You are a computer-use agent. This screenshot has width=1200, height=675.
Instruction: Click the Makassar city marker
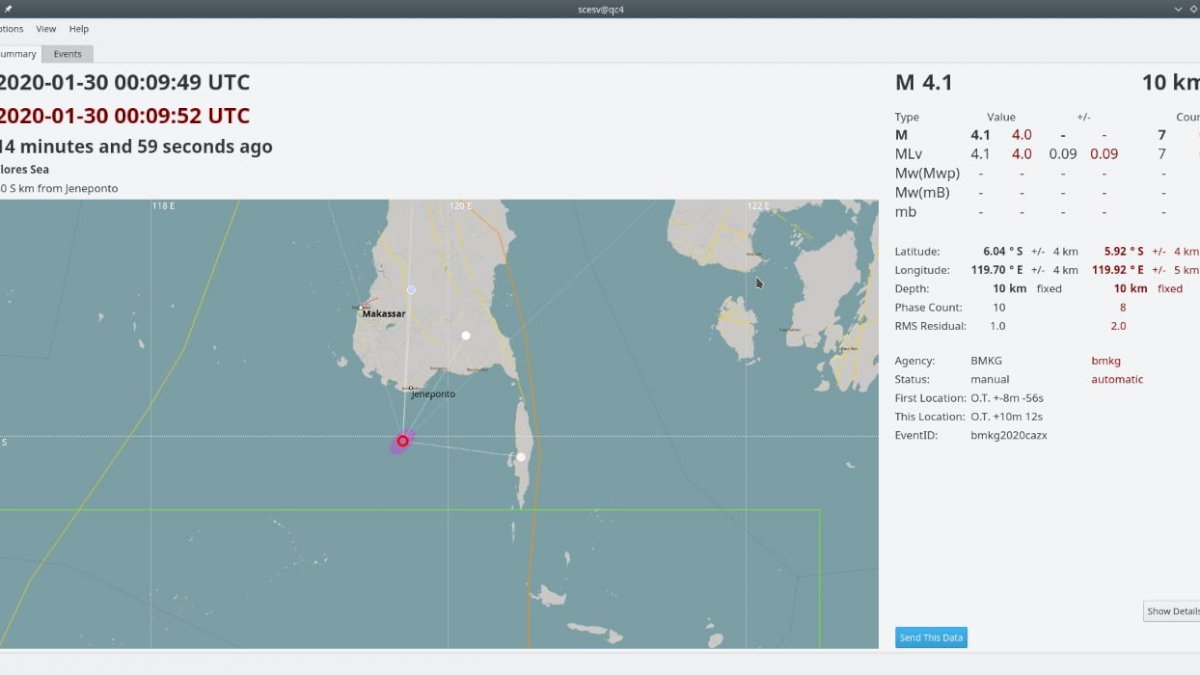[361, 307]
